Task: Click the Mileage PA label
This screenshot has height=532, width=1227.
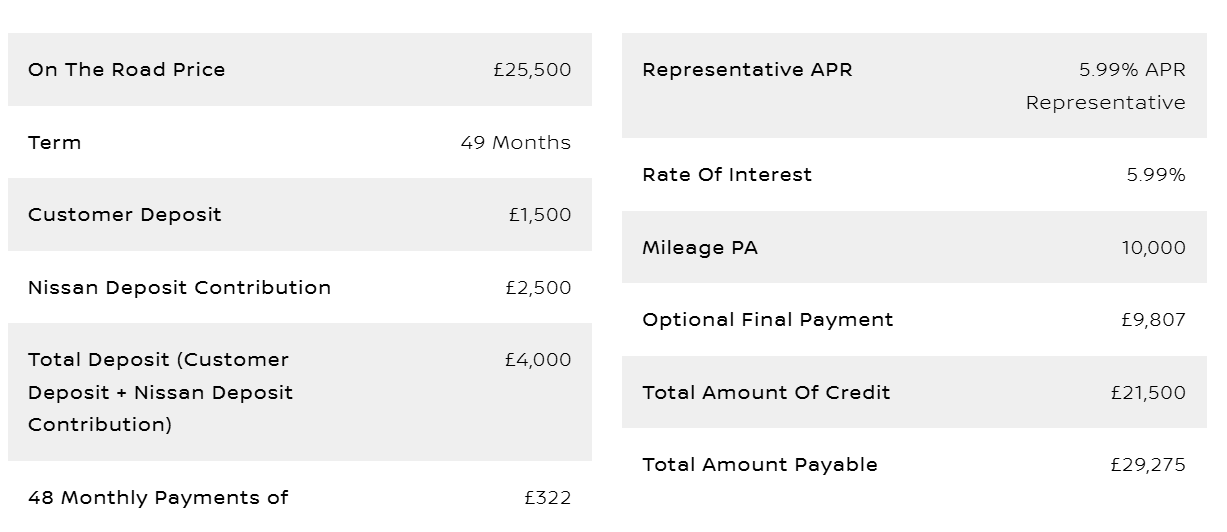Action: click(700, 248)
